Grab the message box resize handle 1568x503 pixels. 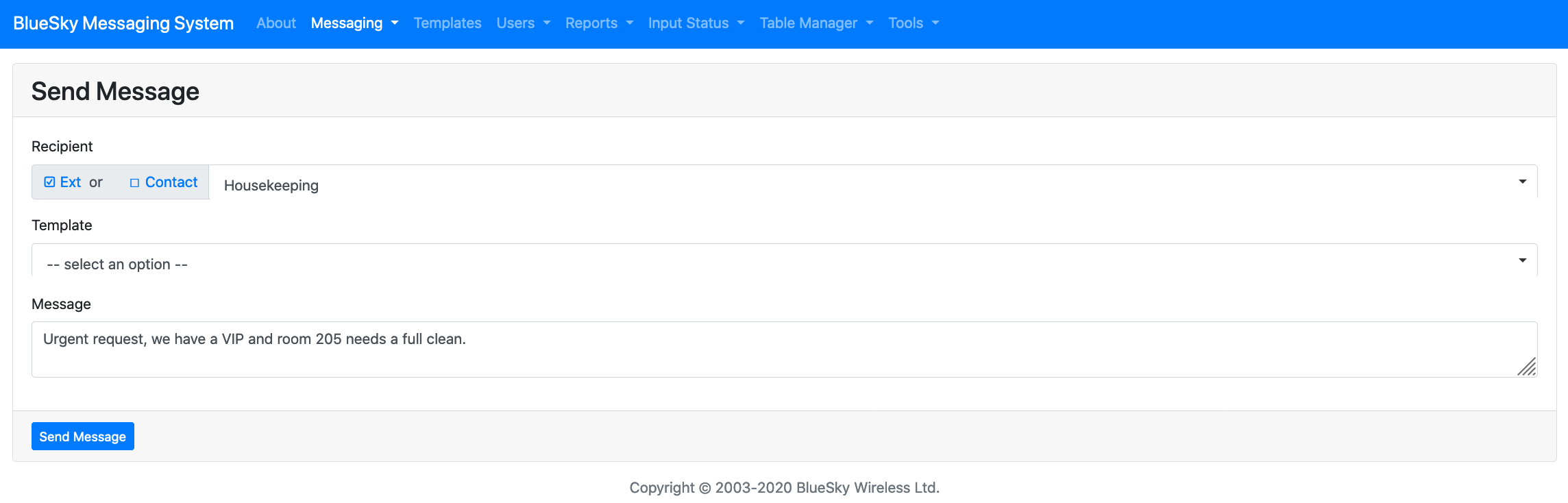pyautogui.click(x=1527, y=367)
